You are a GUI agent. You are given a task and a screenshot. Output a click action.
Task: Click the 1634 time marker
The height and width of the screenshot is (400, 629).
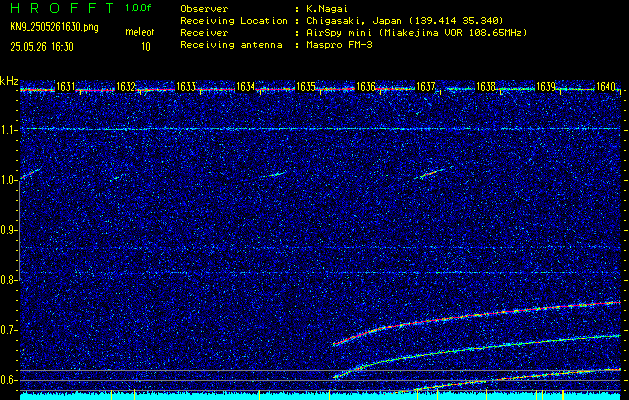click(x=246, y=86)
